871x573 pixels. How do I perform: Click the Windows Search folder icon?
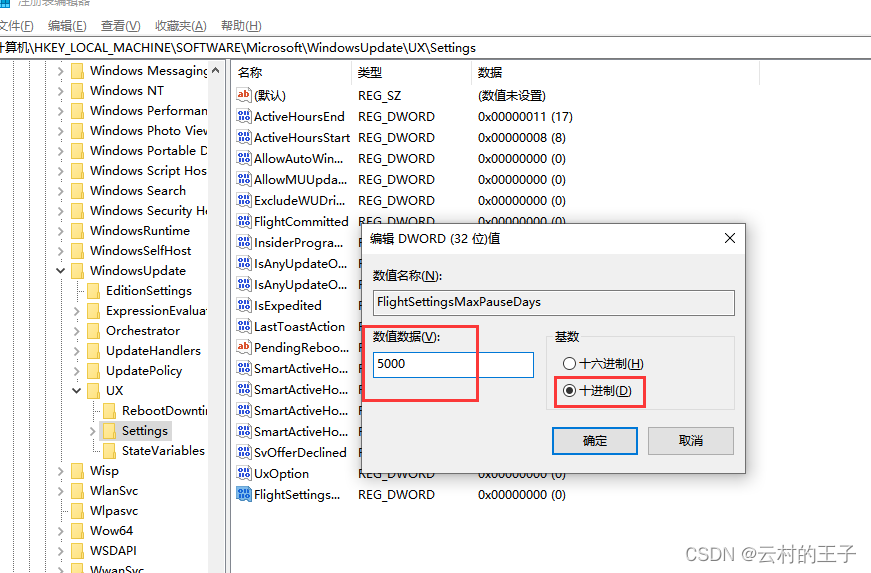click(x=78, y=190)
